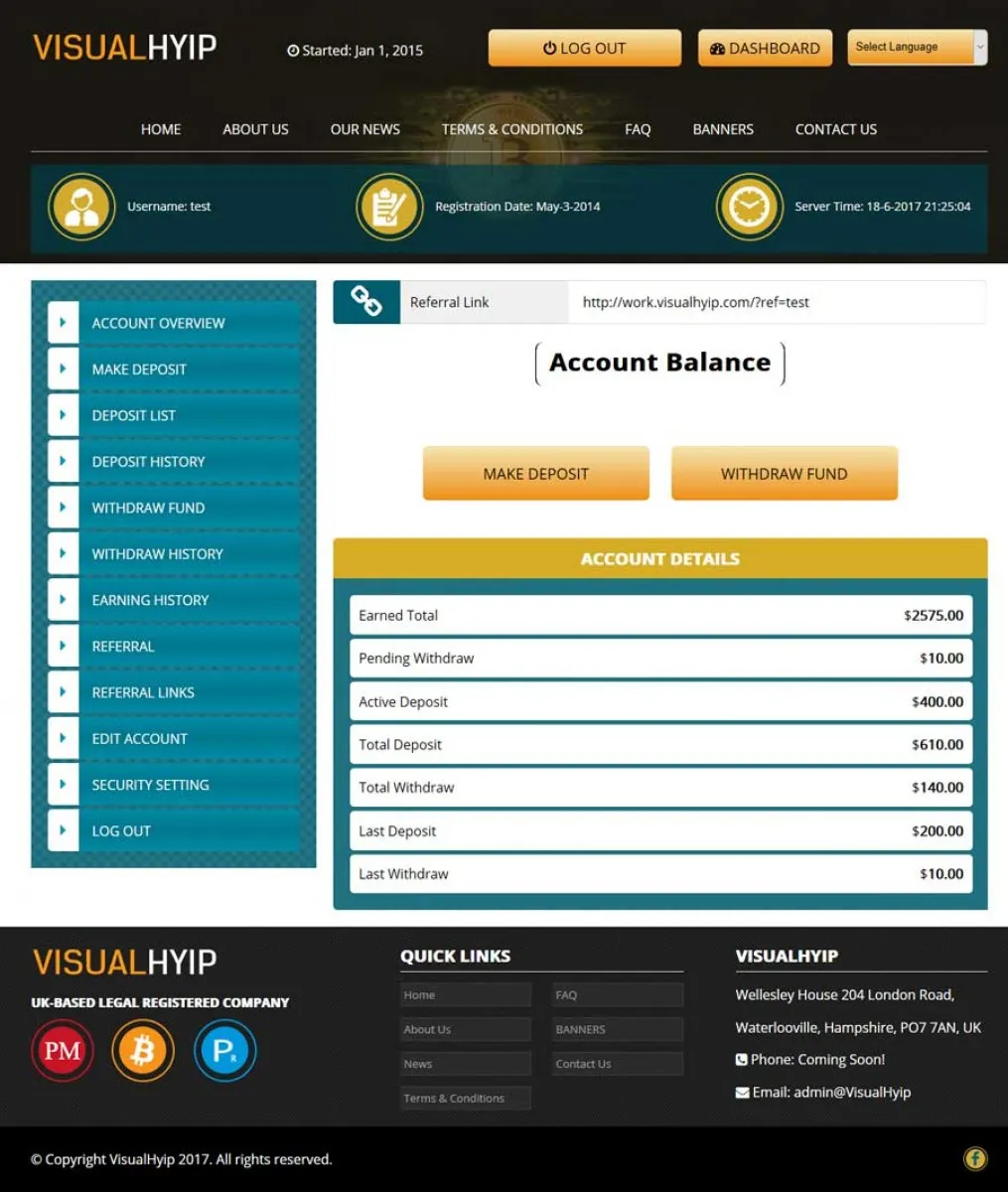Click the Account Balance heading
1008x1192 pixels.
coord(660,363)
